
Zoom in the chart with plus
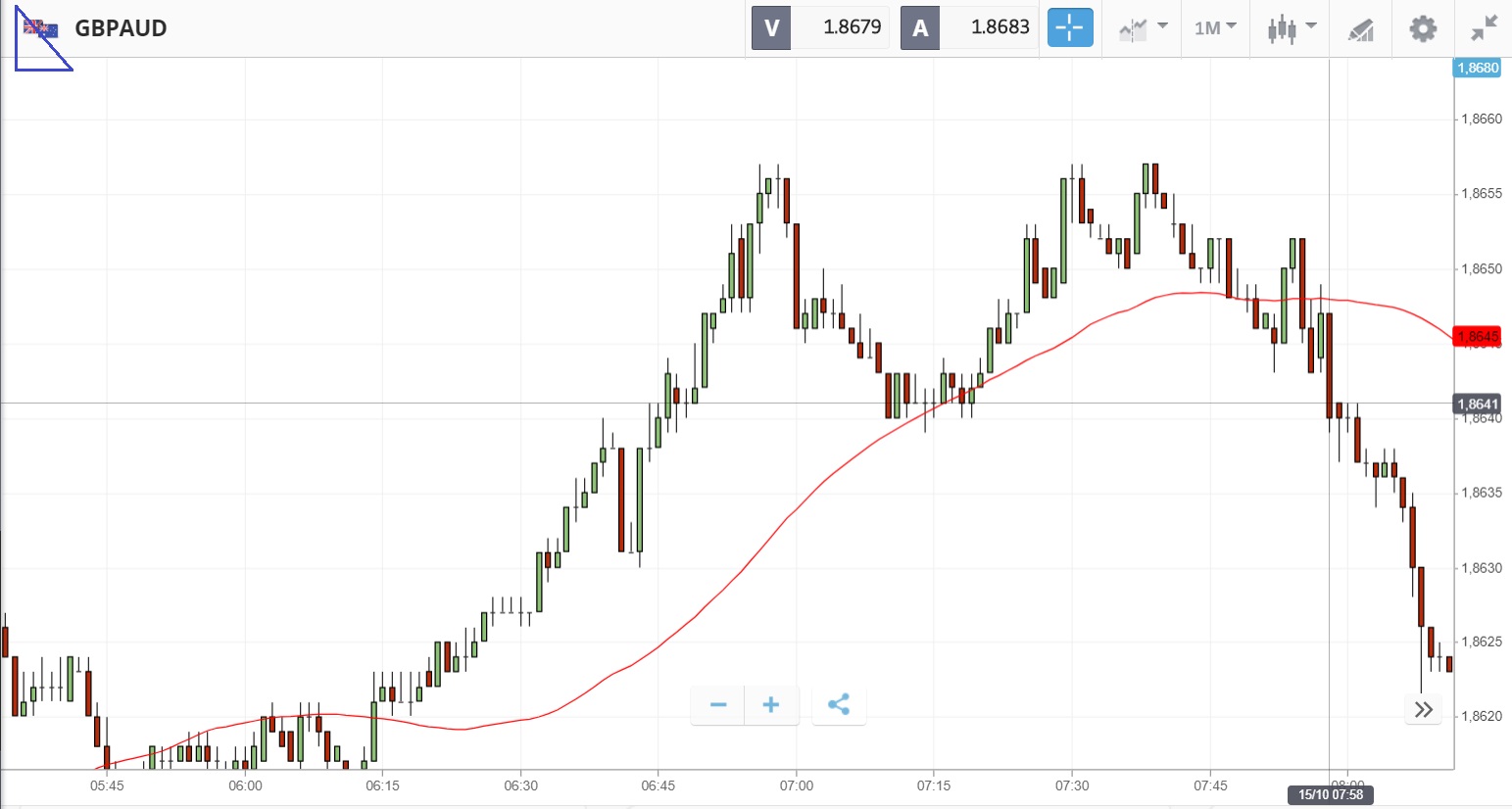tap(771, 704)
